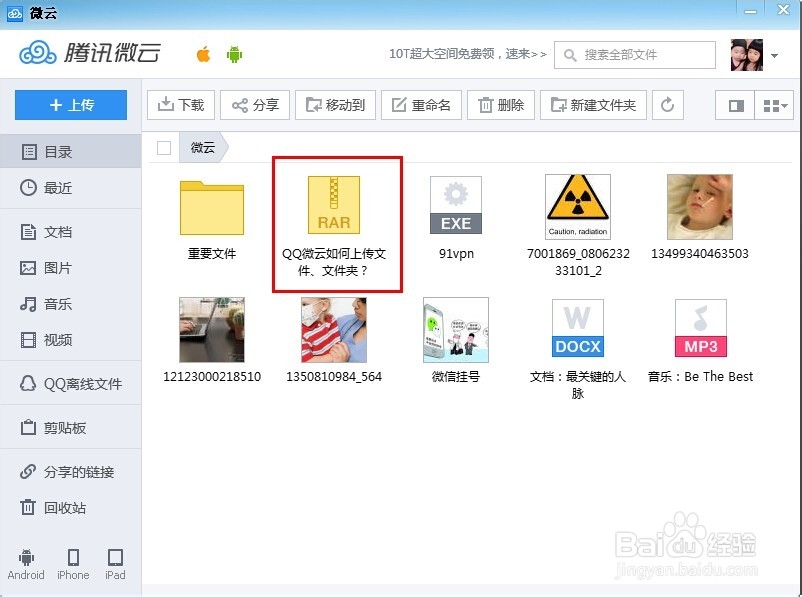
Task: Select the 13499340463503 image thumbnail
Action: pyautogui.click(x=700, y=207)
